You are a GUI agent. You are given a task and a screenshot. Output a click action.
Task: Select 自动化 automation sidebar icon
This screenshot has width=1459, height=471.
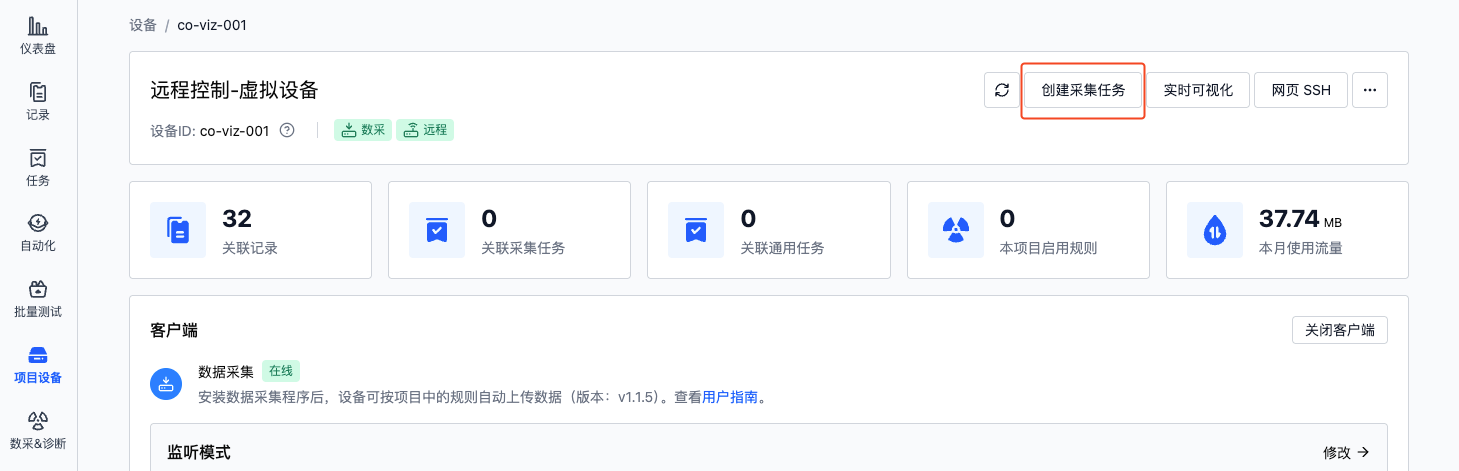[38, 233]
